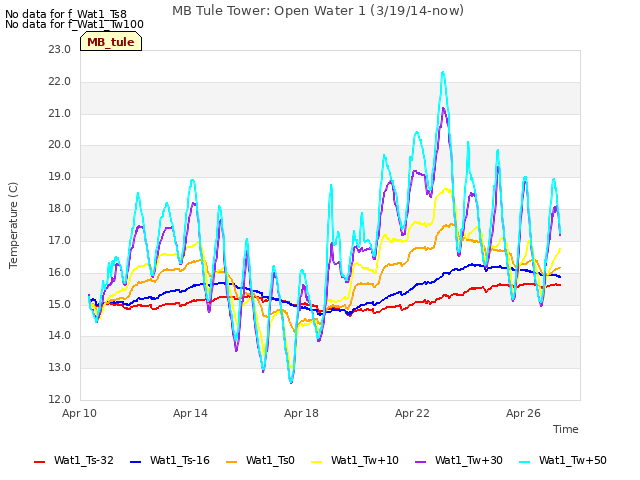Click the purple Wat1_Tw+30 legend swatch
Image resolution: width=640 pixels, height=480 pixels.
click(x=420, y=462)
